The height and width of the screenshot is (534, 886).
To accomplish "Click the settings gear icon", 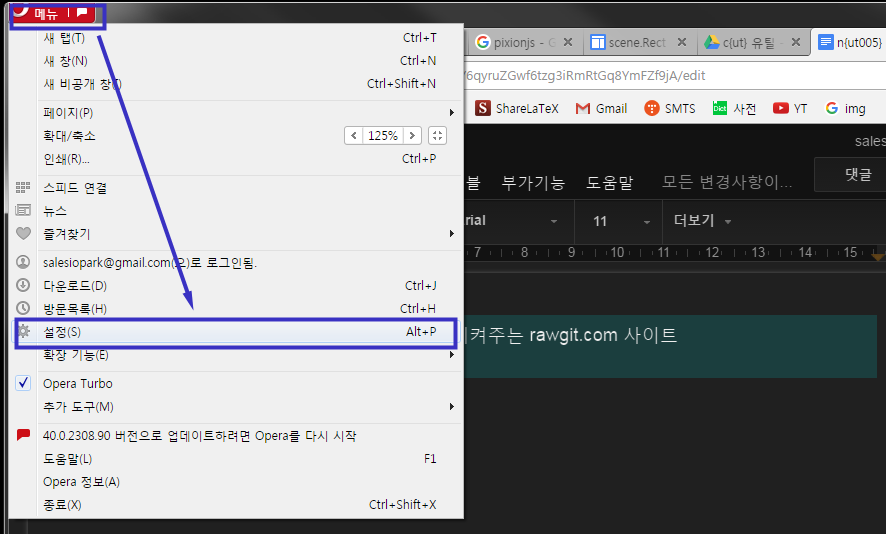I will coord(23,331).
